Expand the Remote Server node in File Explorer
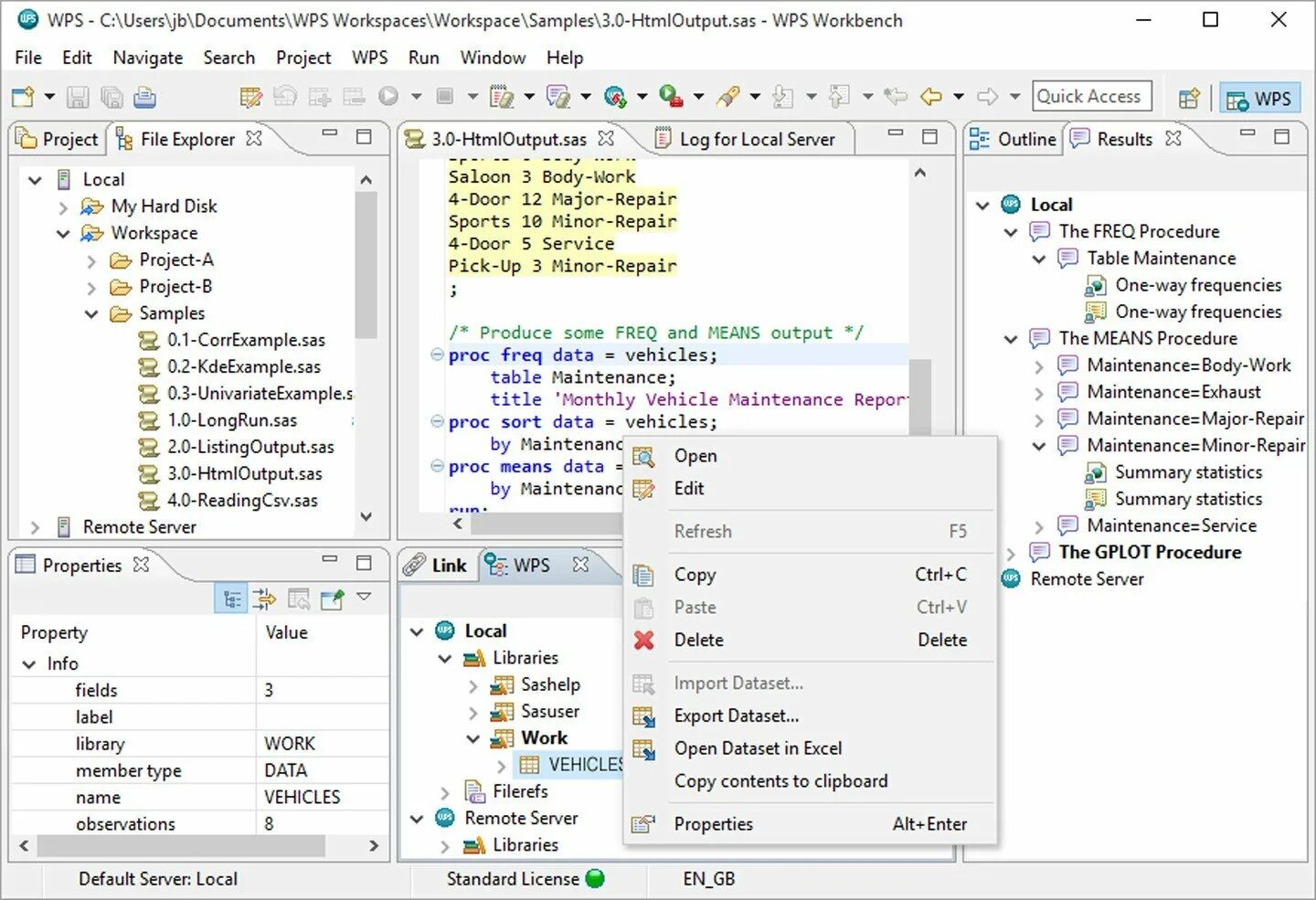 (x=35, y=528)
